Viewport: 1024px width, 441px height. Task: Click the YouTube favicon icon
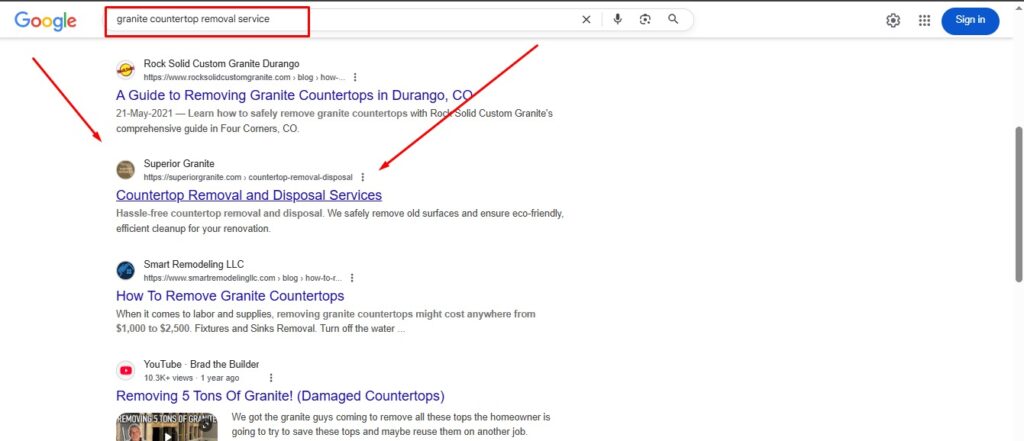125,370
